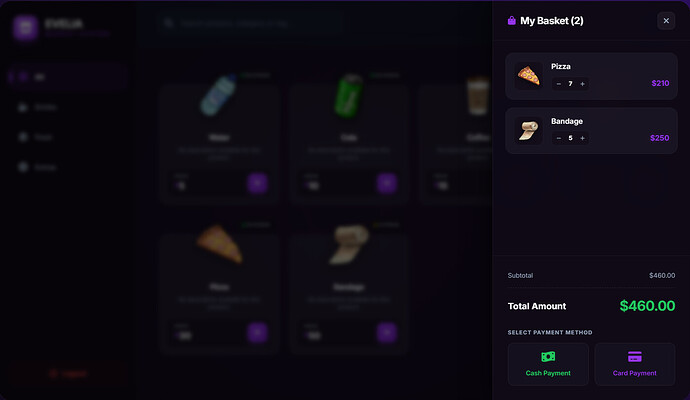Increase Bandage quantity with plus button

582,138
